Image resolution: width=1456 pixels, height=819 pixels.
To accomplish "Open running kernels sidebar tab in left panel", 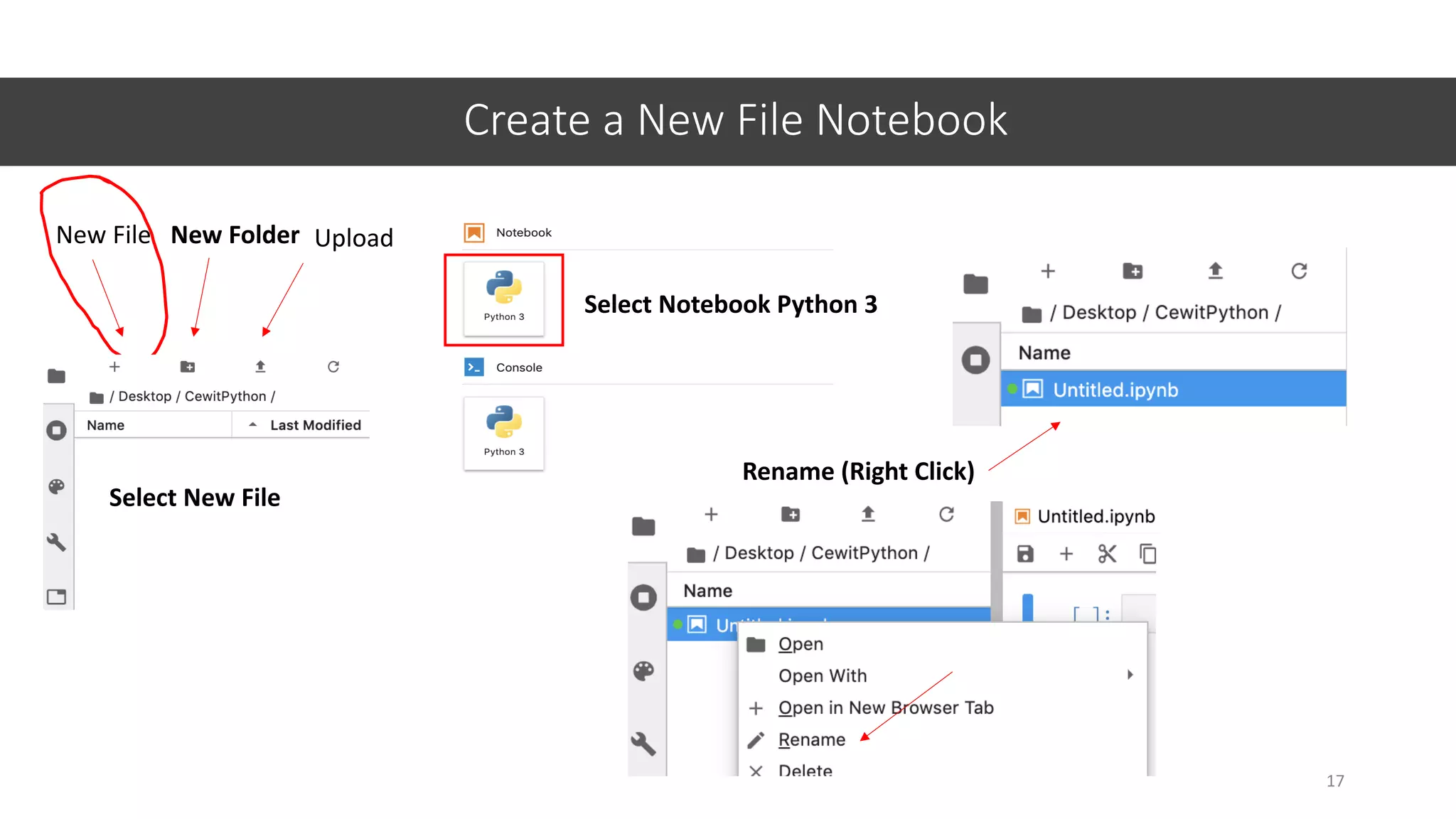I will tap(56, 430).
